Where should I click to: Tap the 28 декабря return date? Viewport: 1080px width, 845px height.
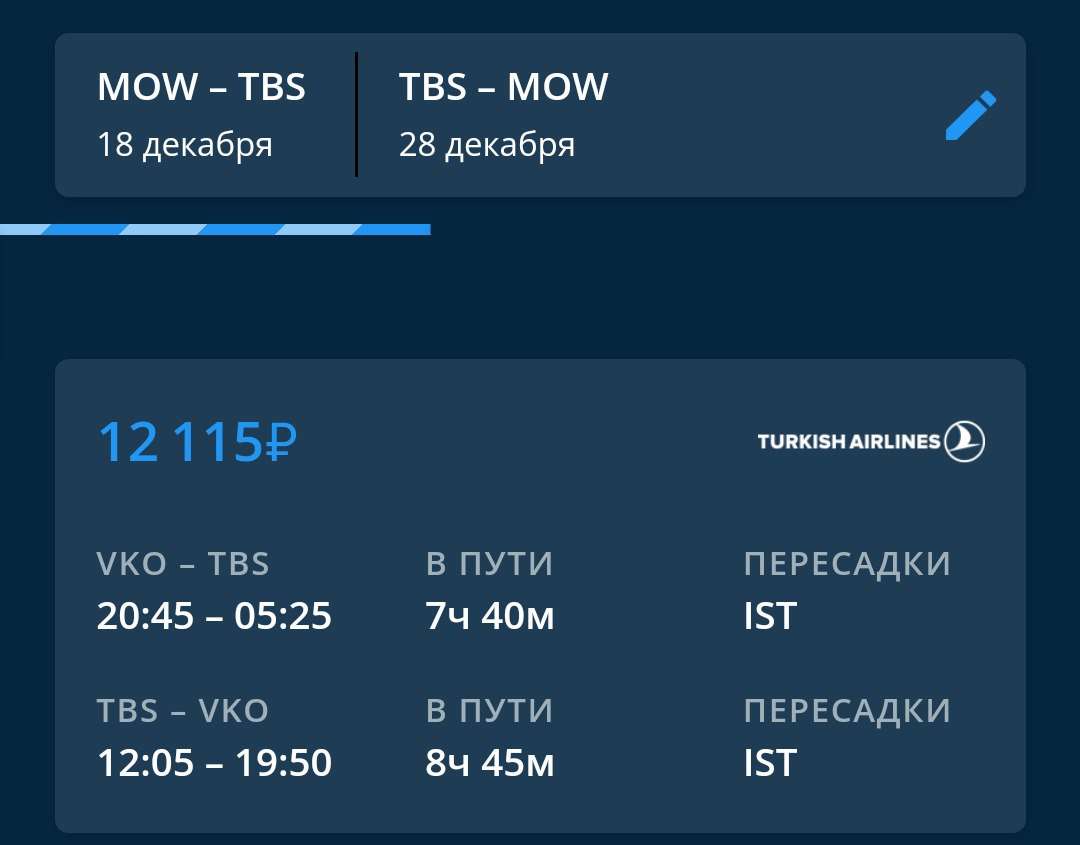tap(487, 145)
